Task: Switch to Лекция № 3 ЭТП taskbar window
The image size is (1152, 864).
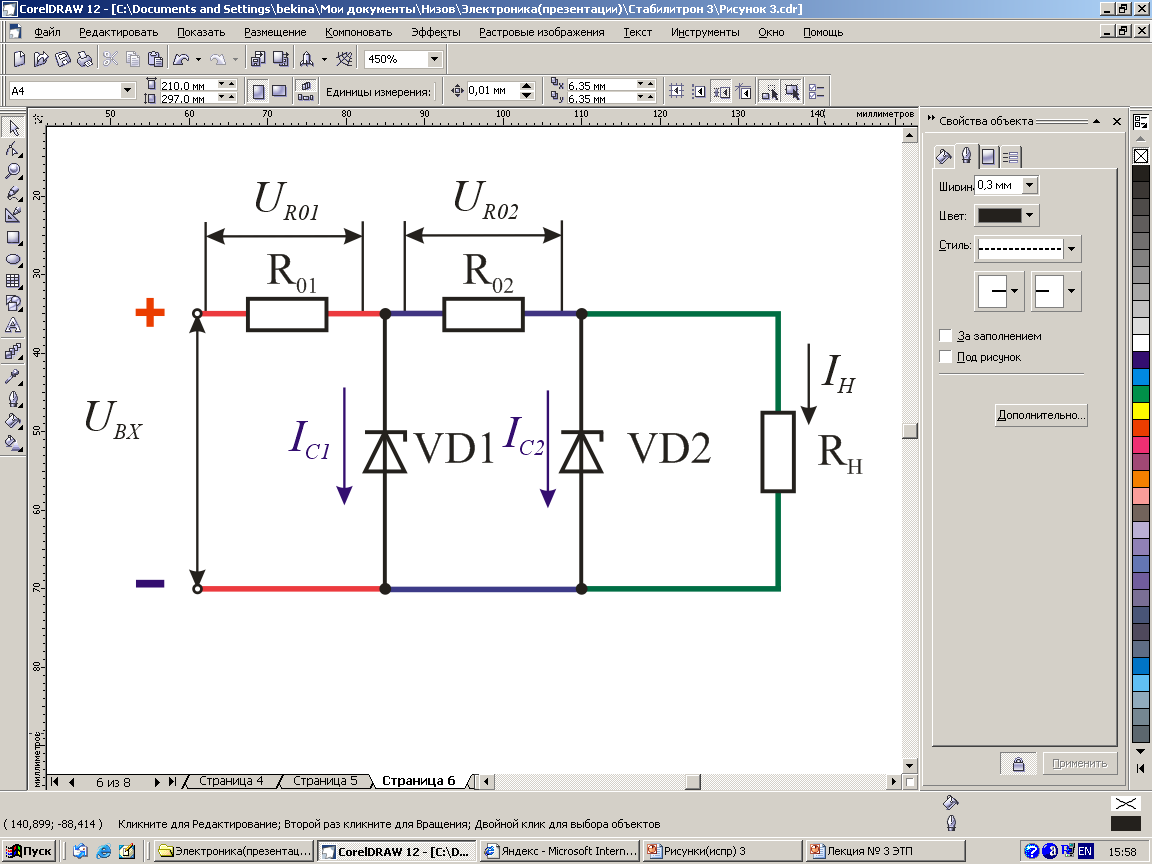Action: tap(884, 852)
